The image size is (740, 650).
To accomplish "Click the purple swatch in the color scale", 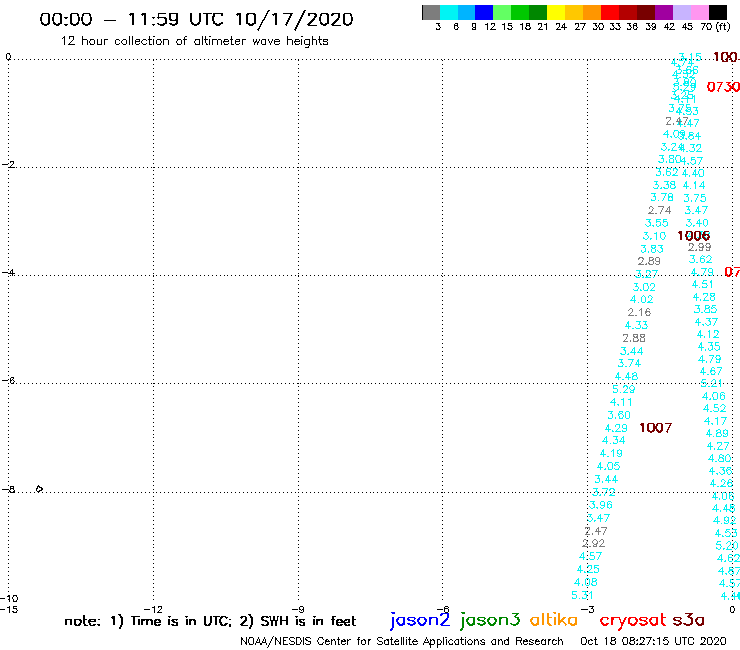I will [x=664, y=12].
